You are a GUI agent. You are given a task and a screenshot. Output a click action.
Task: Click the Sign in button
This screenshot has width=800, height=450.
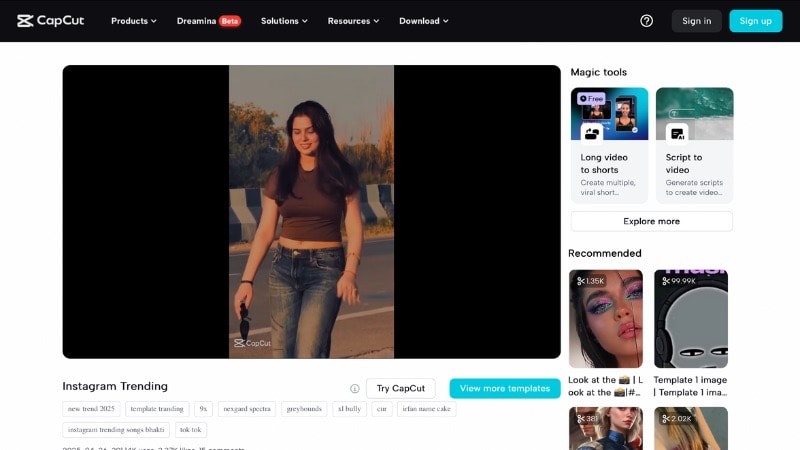coord(696,21)
